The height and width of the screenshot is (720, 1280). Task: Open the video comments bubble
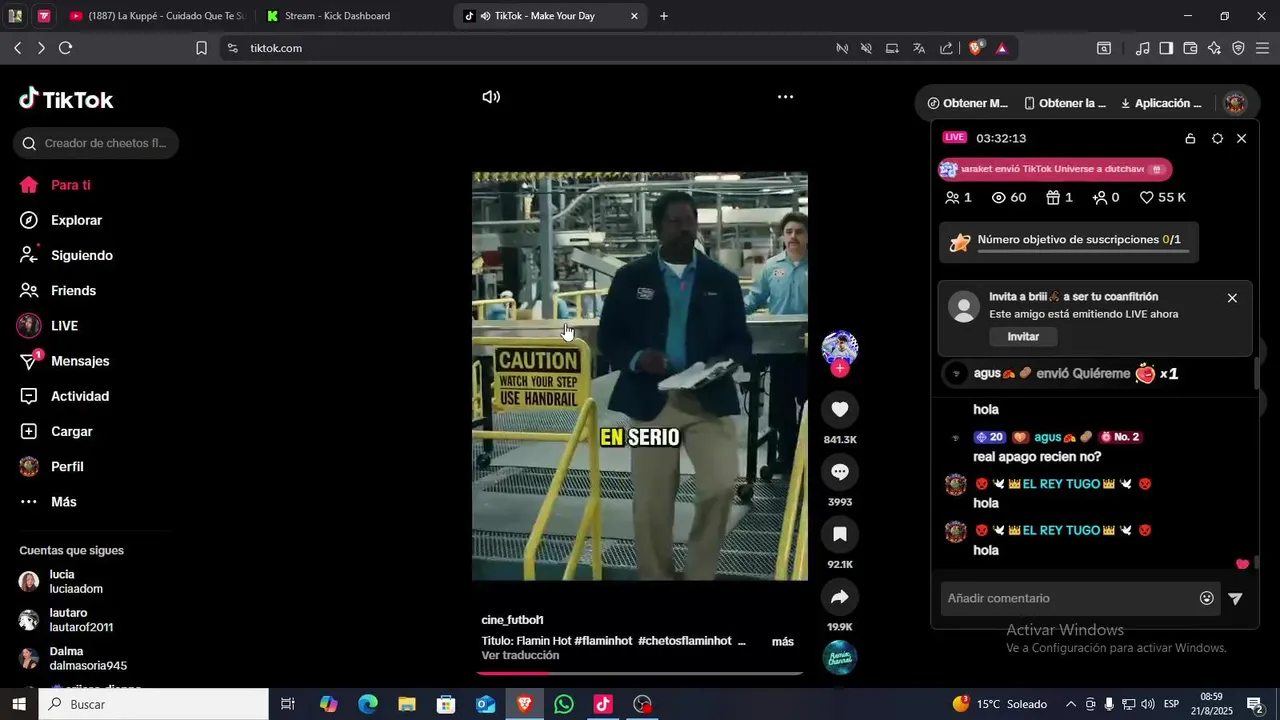tap(840, 472)
